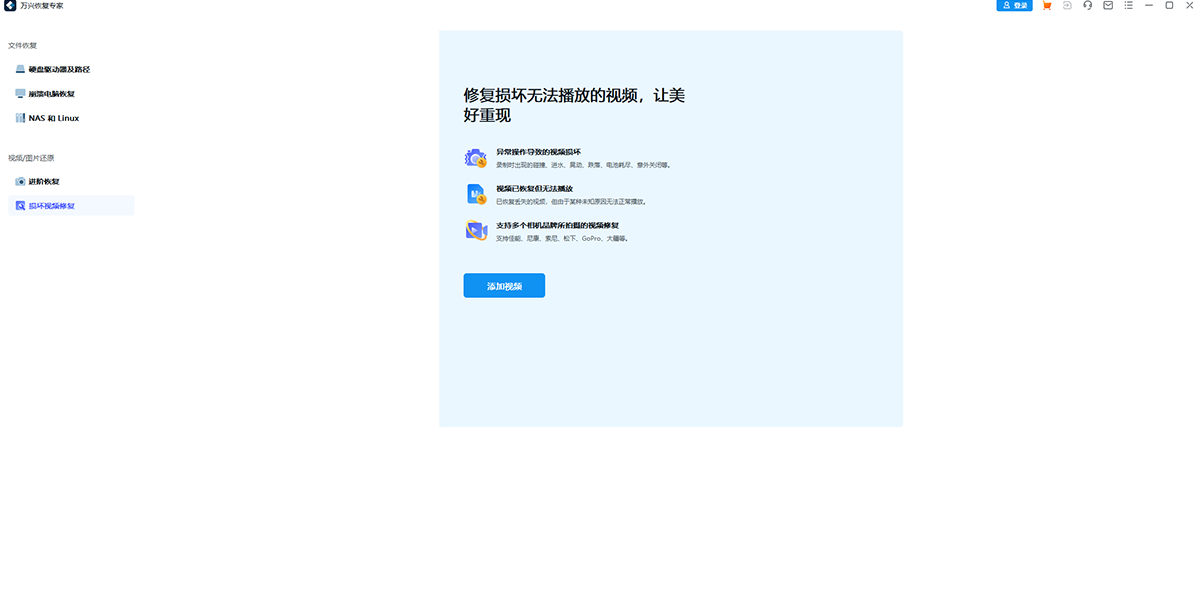
Task: Select 进阶恢复 in sidebar
Action: (x=43, y=182)
